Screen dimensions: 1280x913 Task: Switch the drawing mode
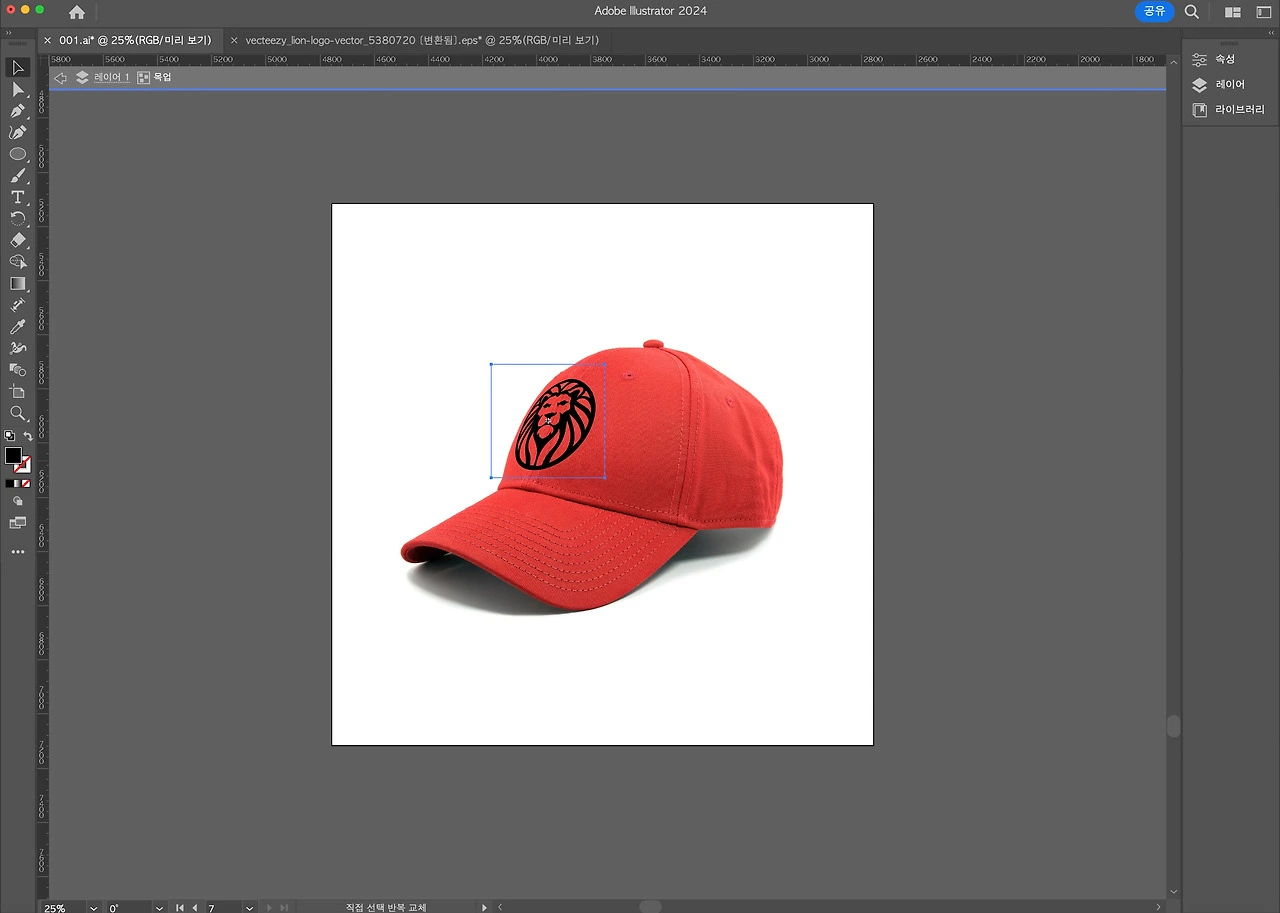17,502
